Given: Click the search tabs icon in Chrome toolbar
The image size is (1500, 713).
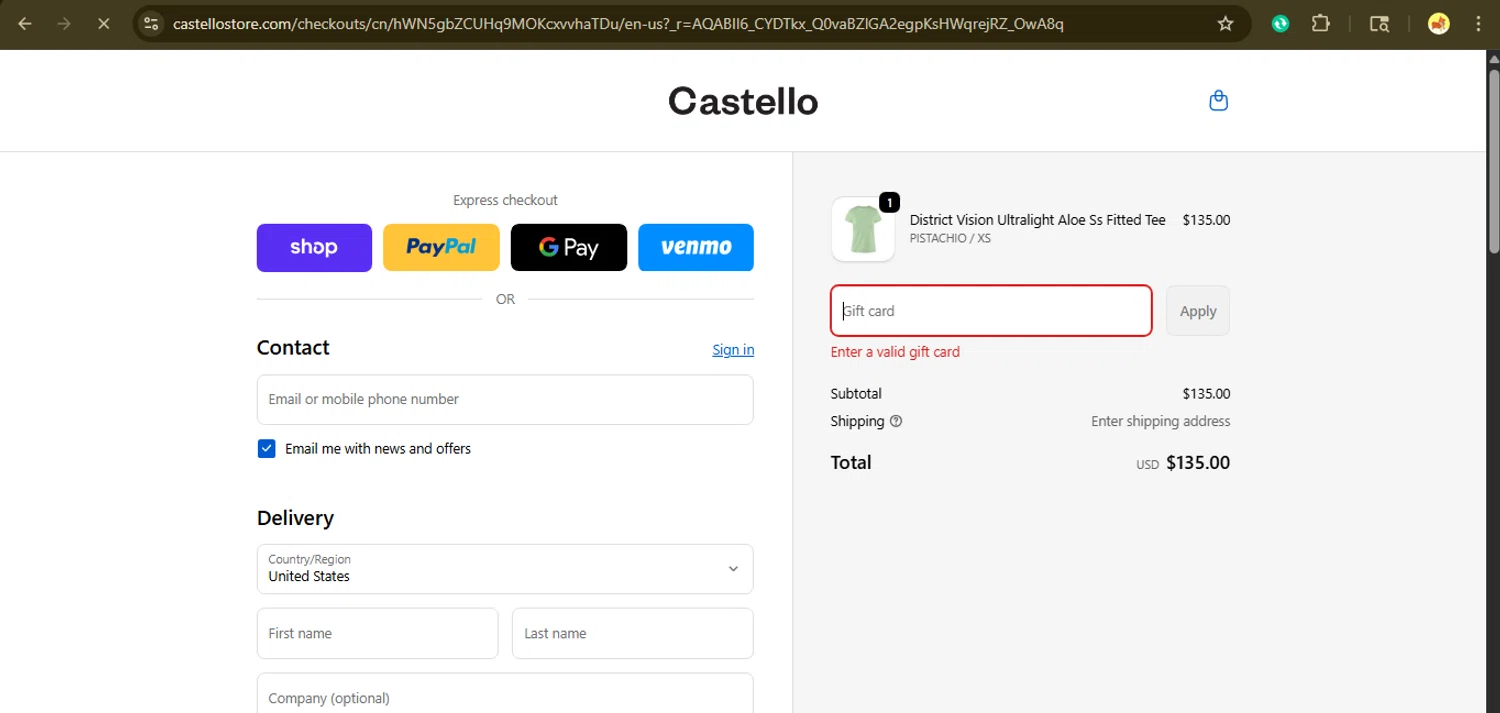Looking at the screenshot, I should [1379, 24].
